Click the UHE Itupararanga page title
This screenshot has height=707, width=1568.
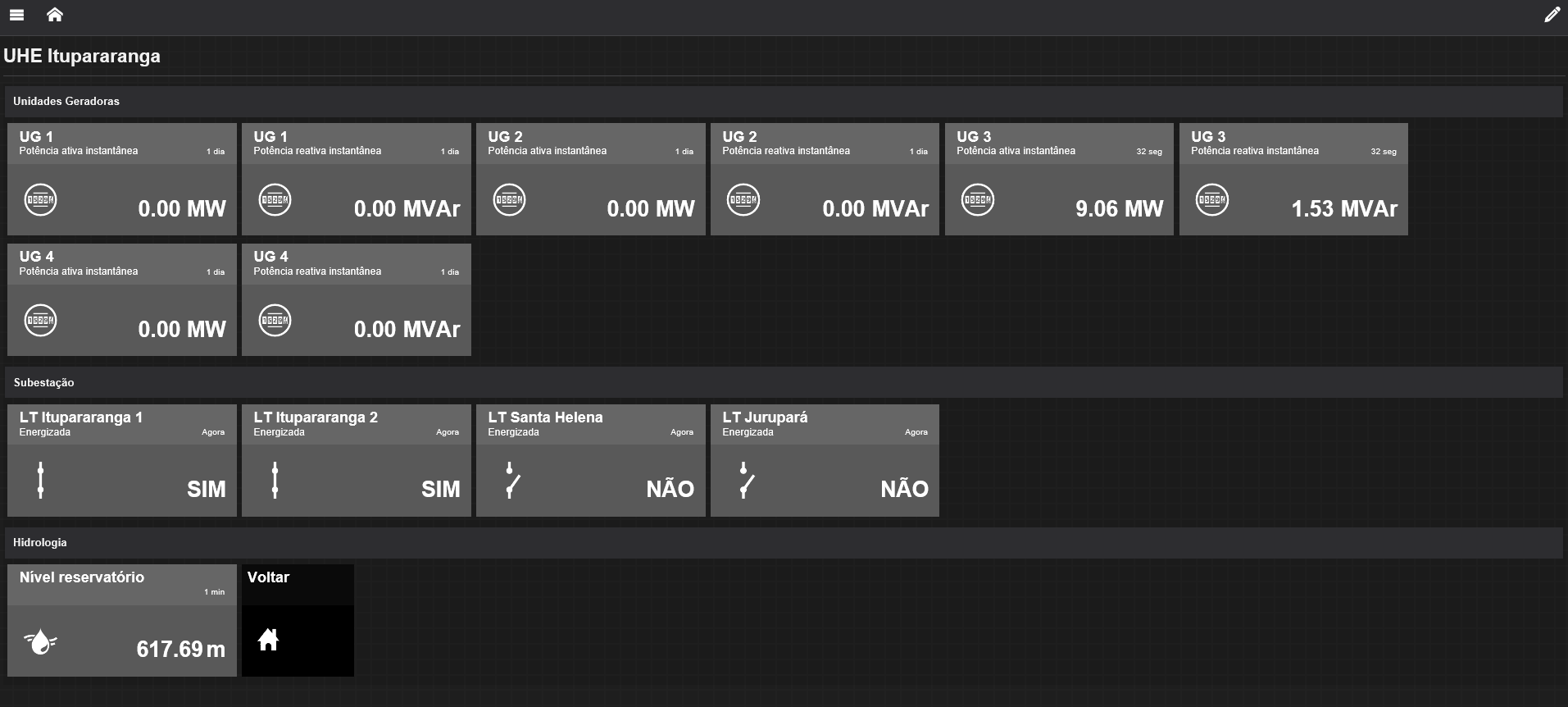(82, 56)
